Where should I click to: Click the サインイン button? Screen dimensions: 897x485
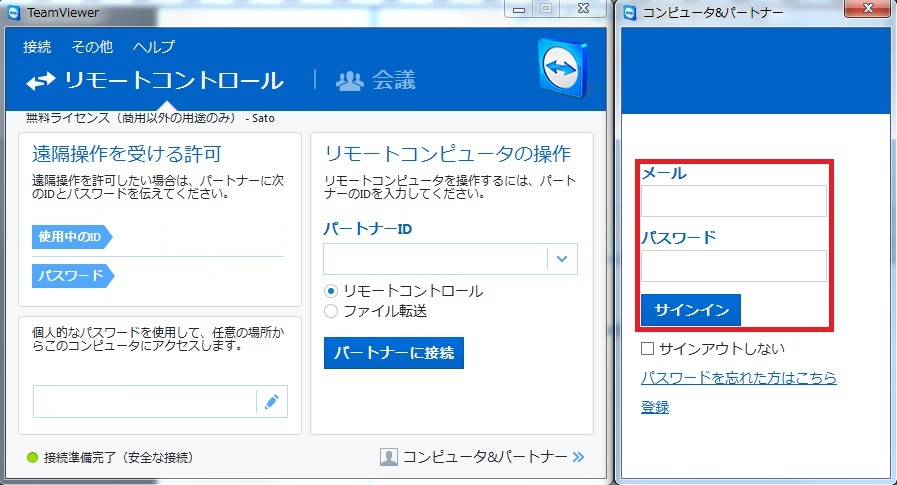click(x=690, y=310)
